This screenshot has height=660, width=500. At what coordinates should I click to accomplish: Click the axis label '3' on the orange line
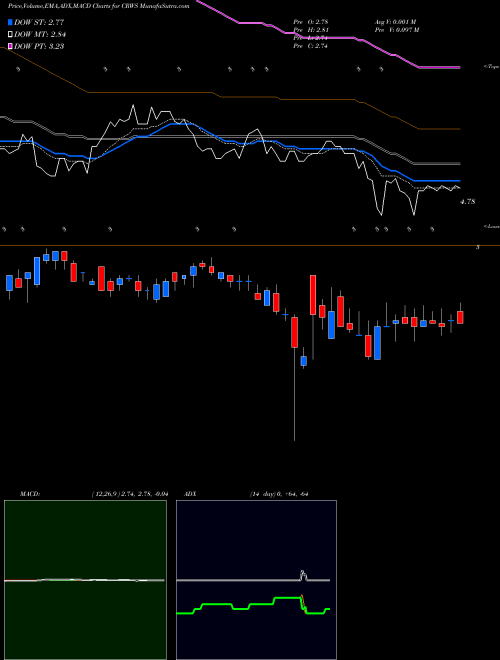[x=477, y=248]
